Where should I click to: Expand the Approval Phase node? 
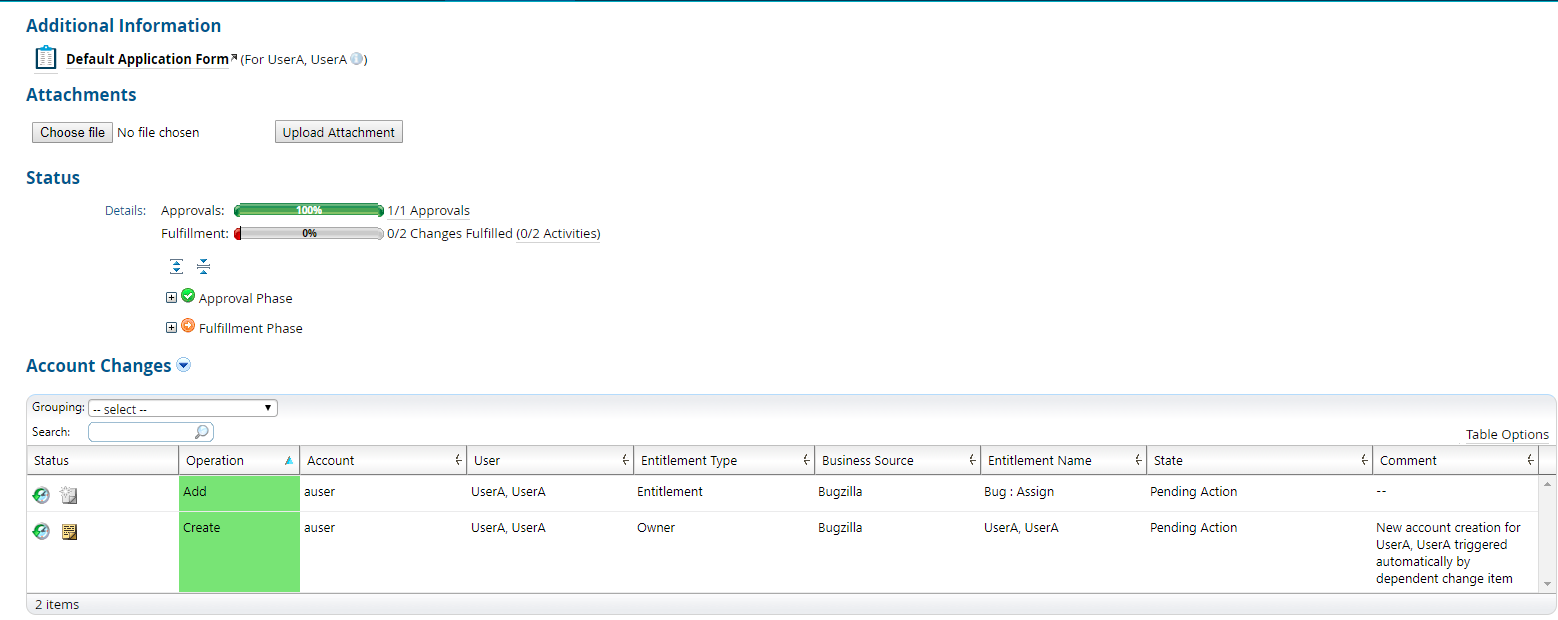click(x=171, y=297)
